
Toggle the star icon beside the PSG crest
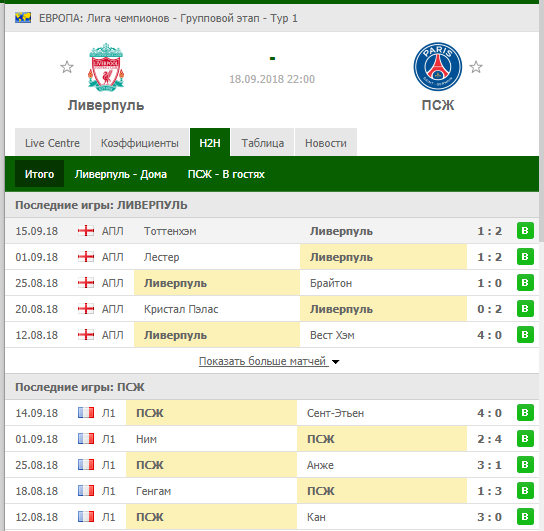[x=476, y=67]
